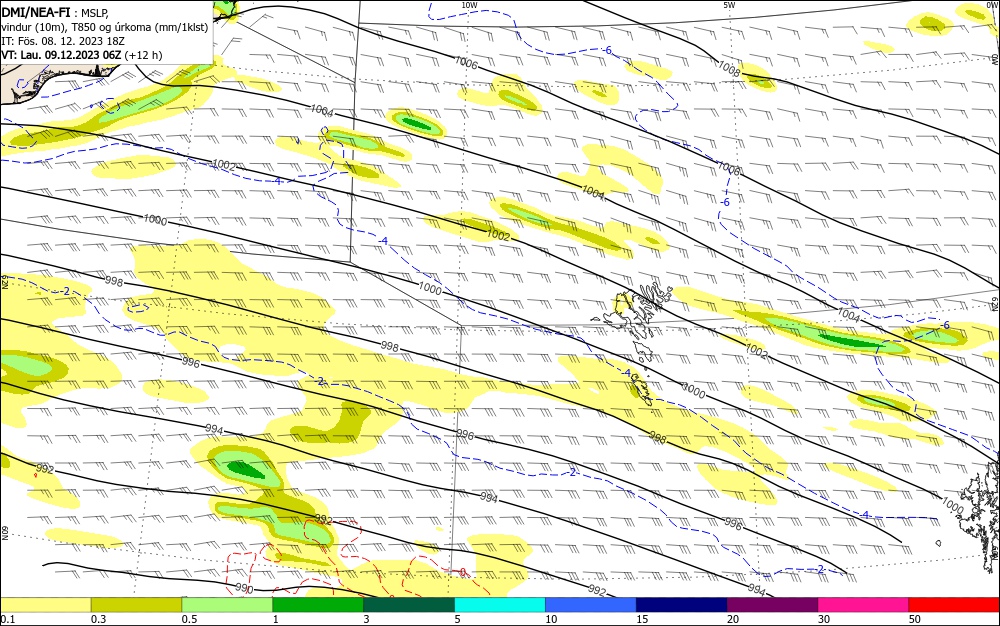The image size is (1000, 626).
Task: Click the "MSLP" label in the header
Action: 95,13
